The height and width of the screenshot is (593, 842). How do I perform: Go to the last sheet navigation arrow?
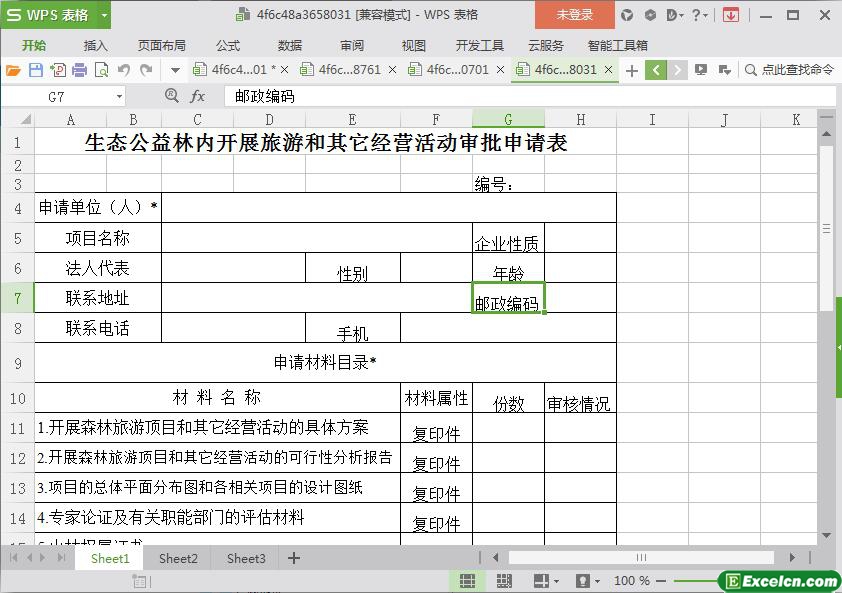click(x=62, y=558)
